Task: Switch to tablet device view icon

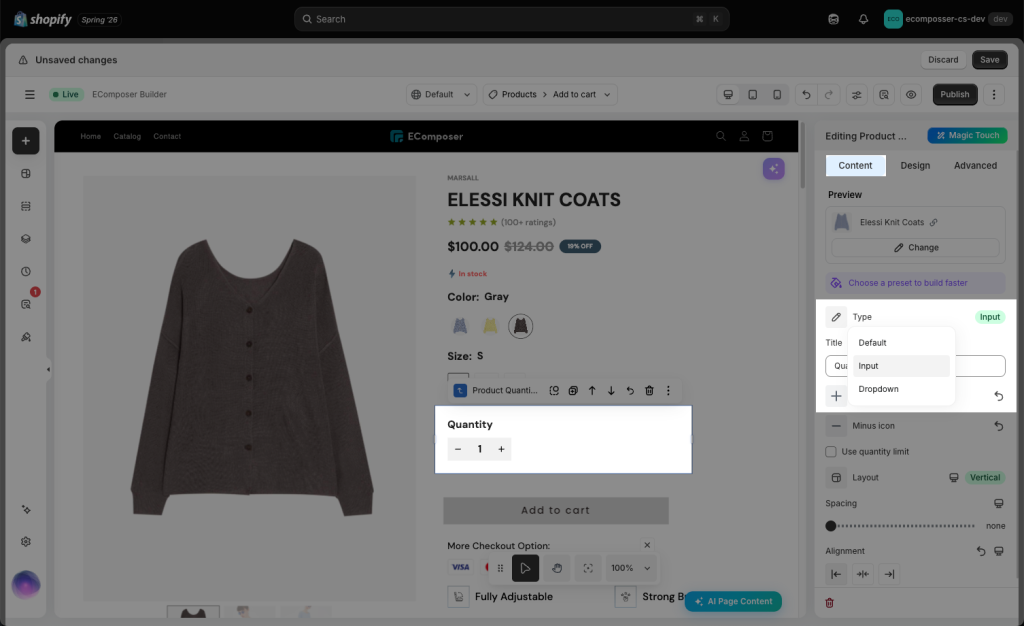Action: tap(752, 95)
